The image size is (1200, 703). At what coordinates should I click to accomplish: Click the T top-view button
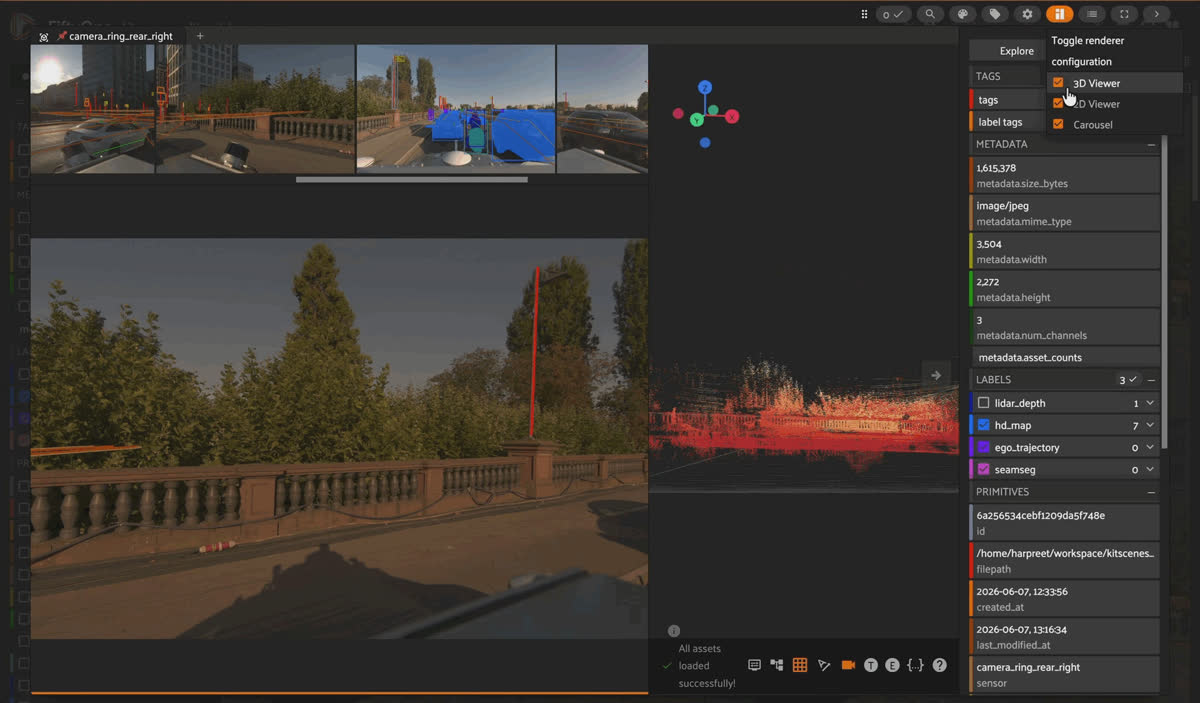(x=871, y=665)
